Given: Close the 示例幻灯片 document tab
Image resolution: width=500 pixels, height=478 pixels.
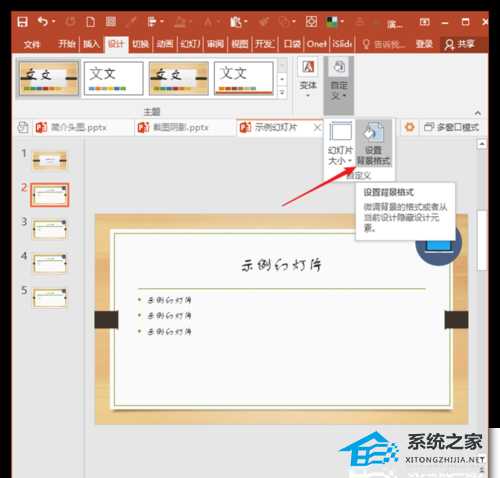Looking at the screenshot, I should tap(317, 127).
